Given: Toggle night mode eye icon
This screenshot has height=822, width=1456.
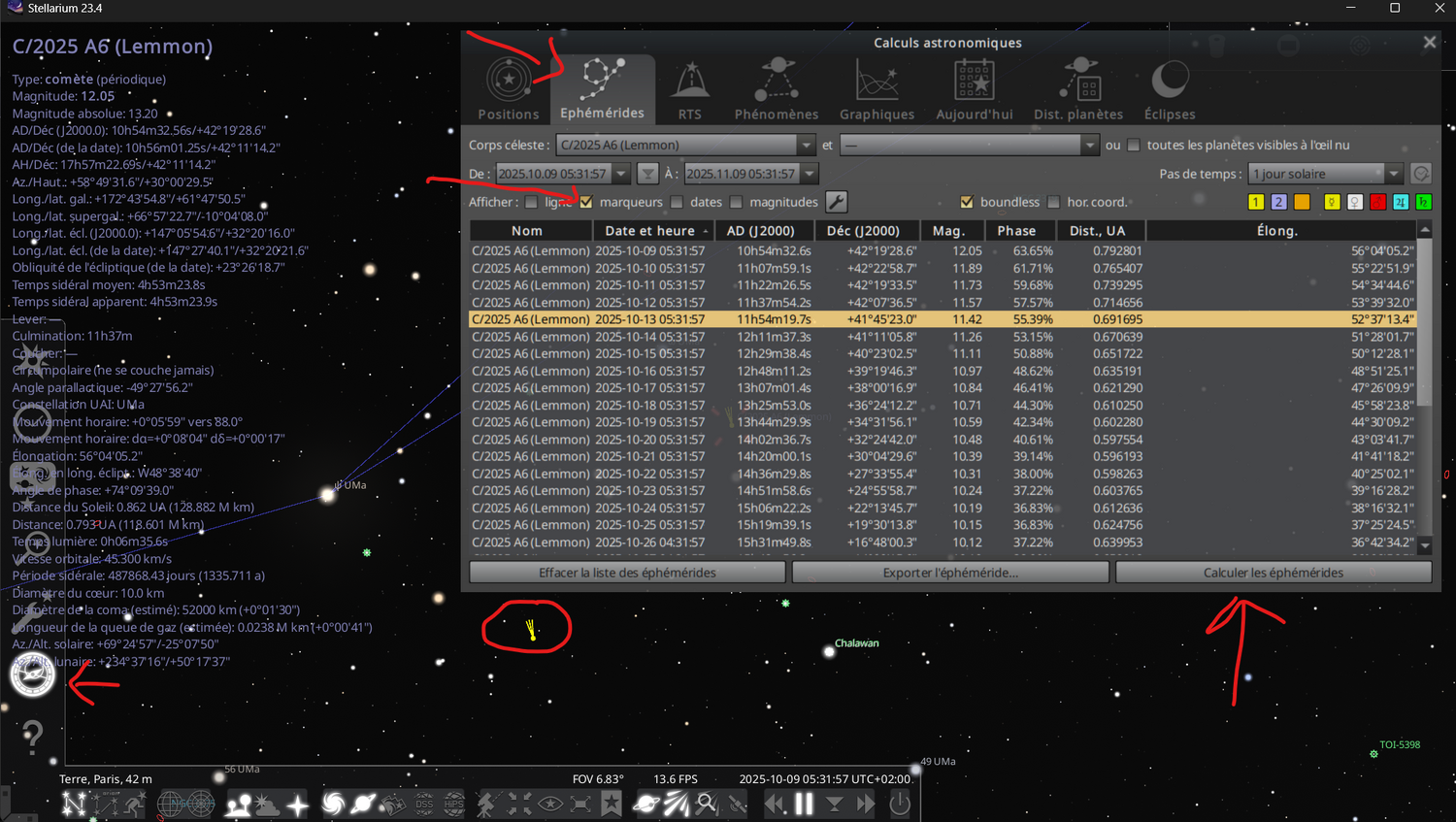Looking at the screenshot, I should click(x=550, y=804).
